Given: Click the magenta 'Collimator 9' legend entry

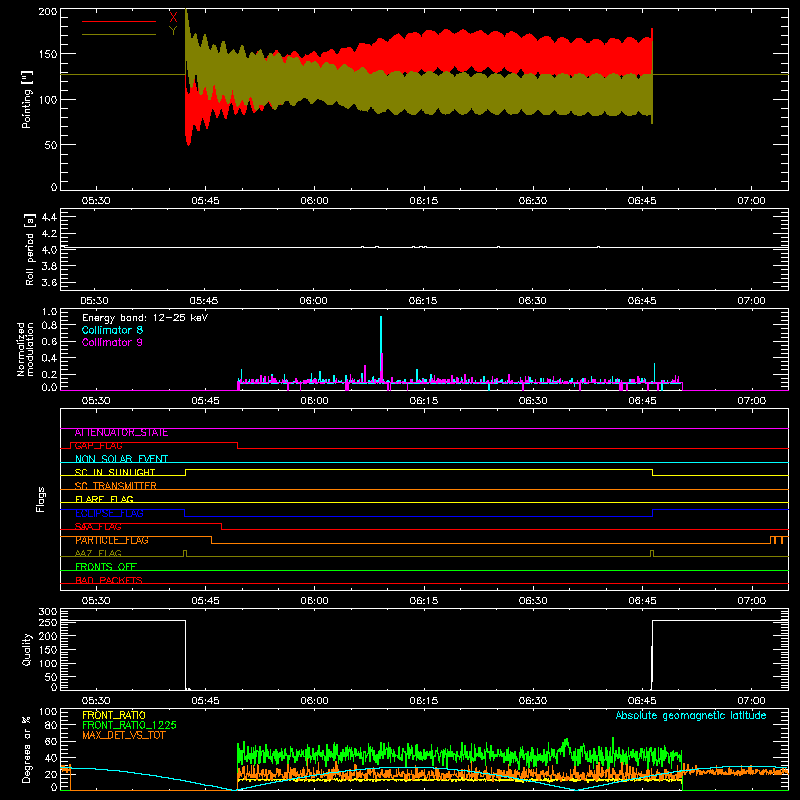Looking at the screenshot, I should [x=112, y=342].
